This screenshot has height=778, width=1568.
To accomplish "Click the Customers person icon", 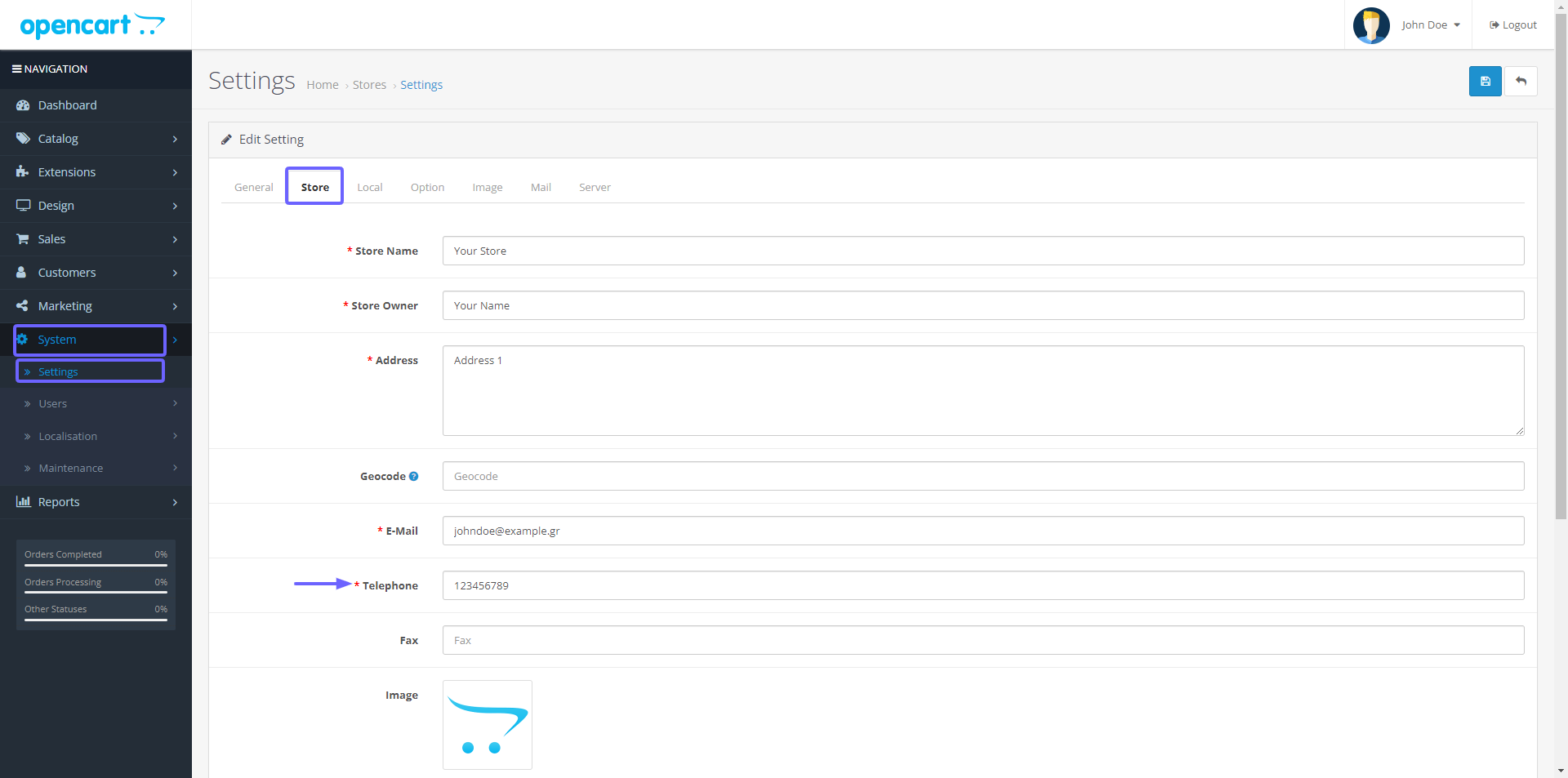I will [x=22, y=273].
